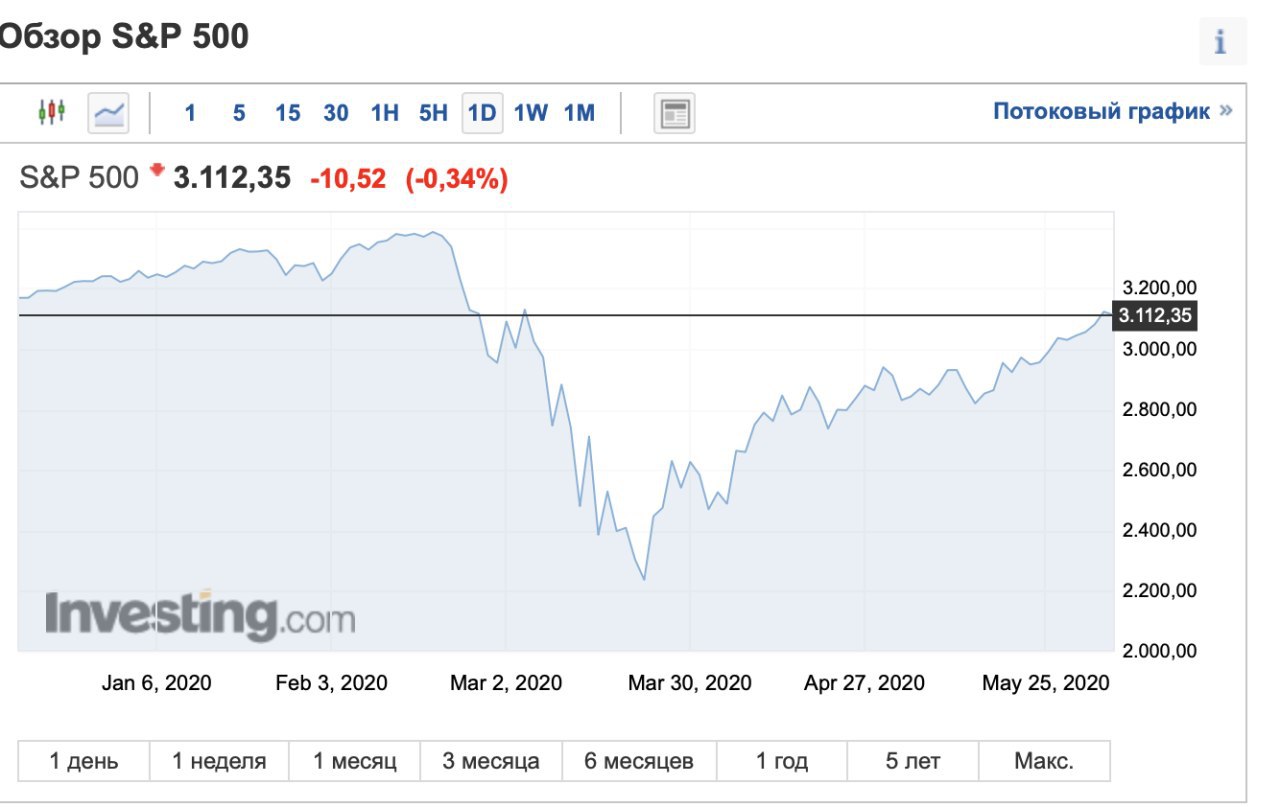Select the area line chart icon
1280x807 pixels.
[x=108, y=113]
